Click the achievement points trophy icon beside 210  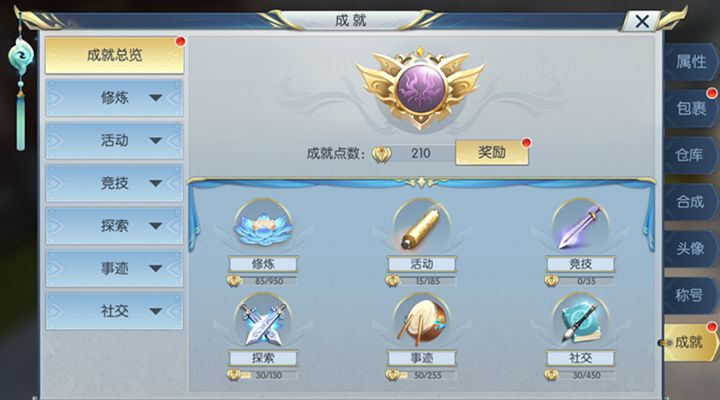[x=381, y=154]
